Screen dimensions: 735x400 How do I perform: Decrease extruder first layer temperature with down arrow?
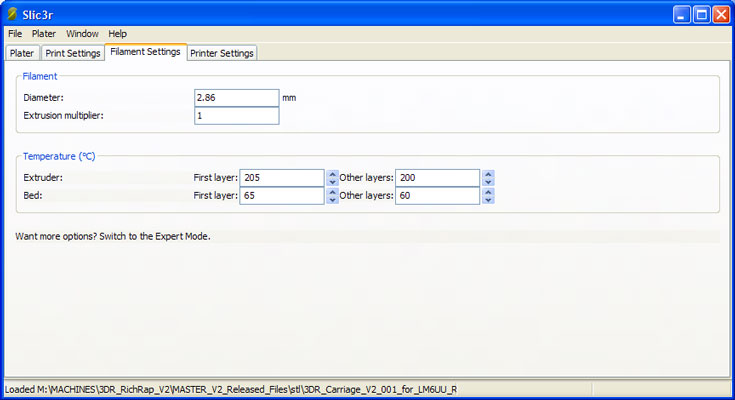pos(332,182)
